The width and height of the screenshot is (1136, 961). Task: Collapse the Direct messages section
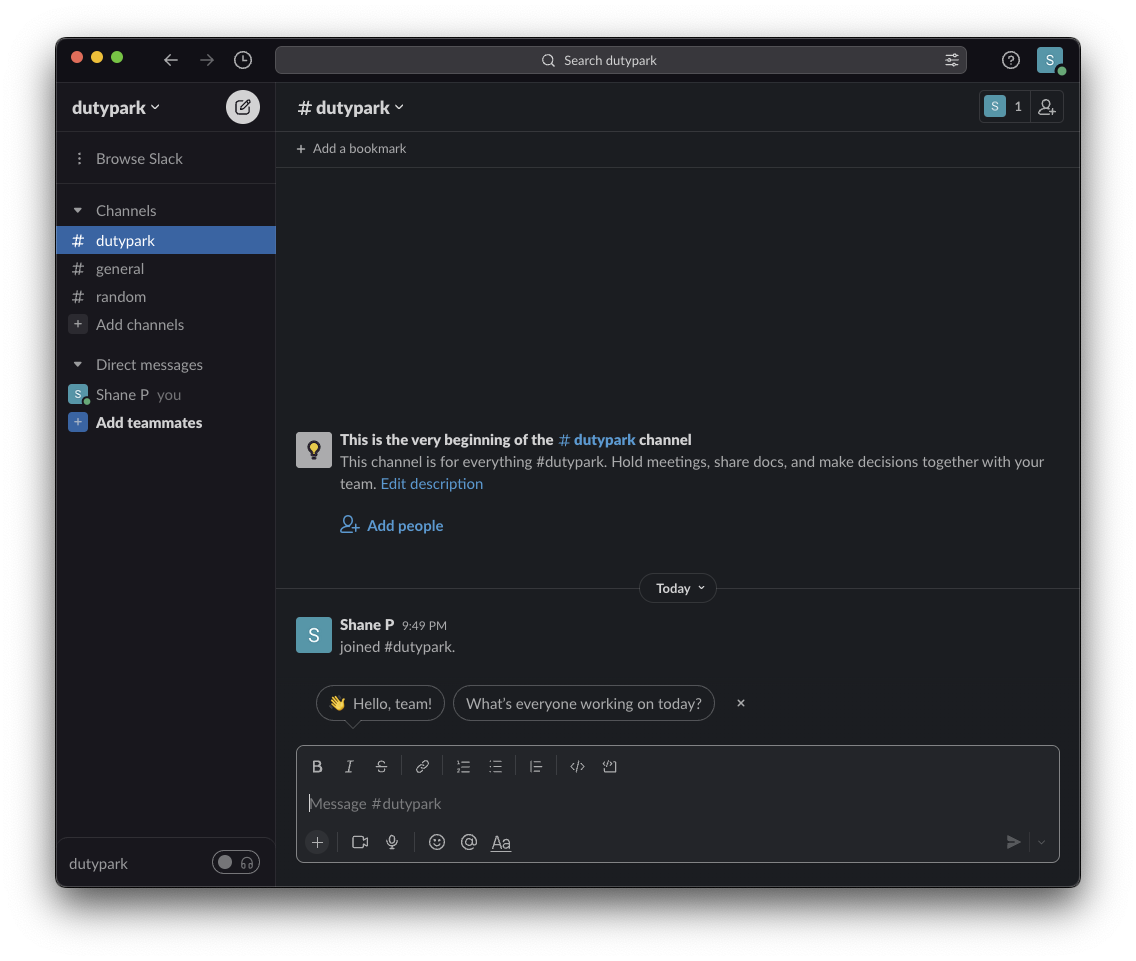tap(78, 365)
